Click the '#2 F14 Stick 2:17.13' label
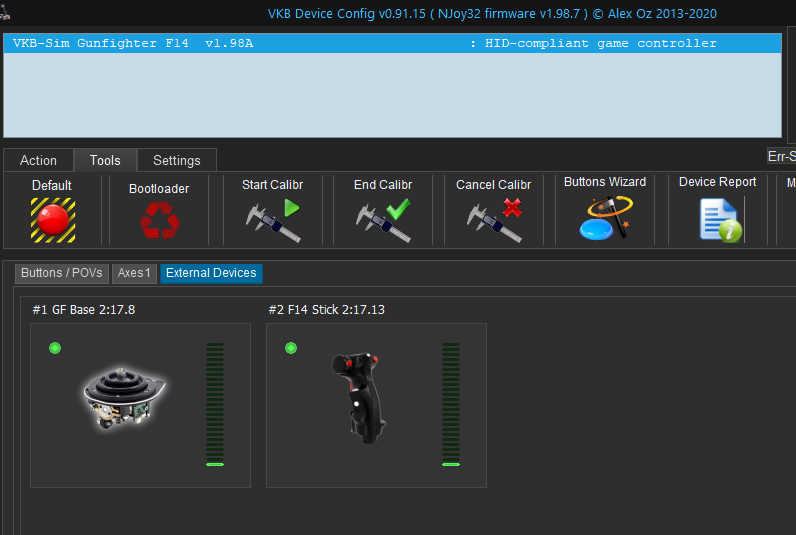 (x=326, y=310)
